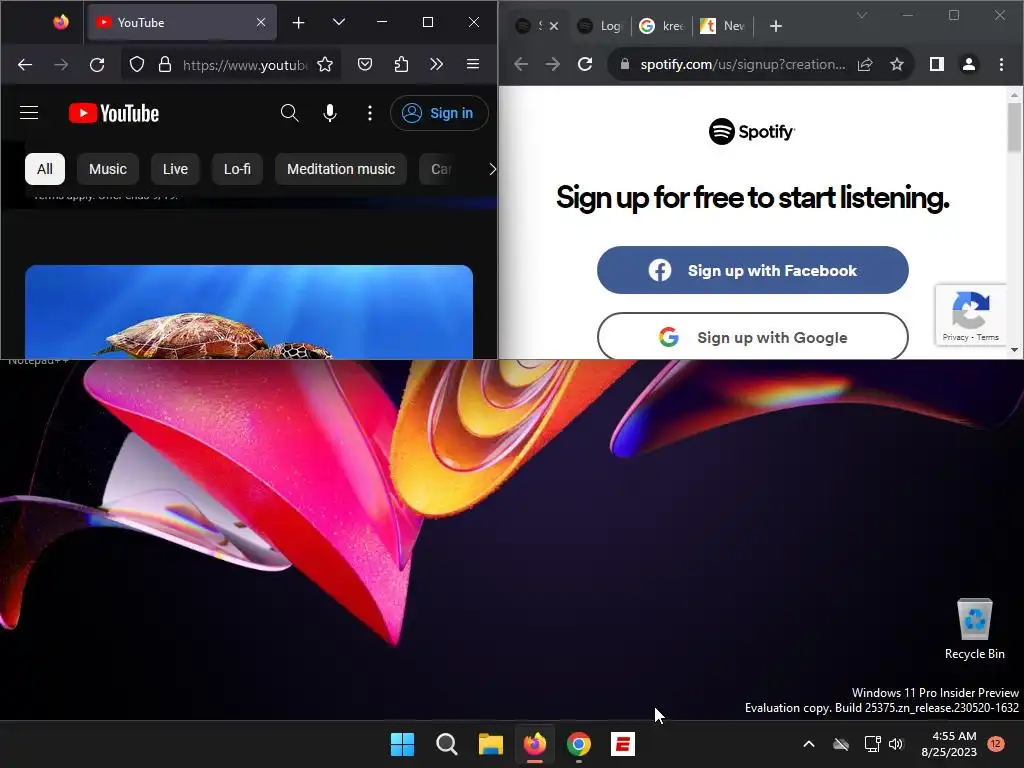This screenshot has width=1024, height=768.
Task: Switch to Chrome from taskbar
Action: pos(579,744)
